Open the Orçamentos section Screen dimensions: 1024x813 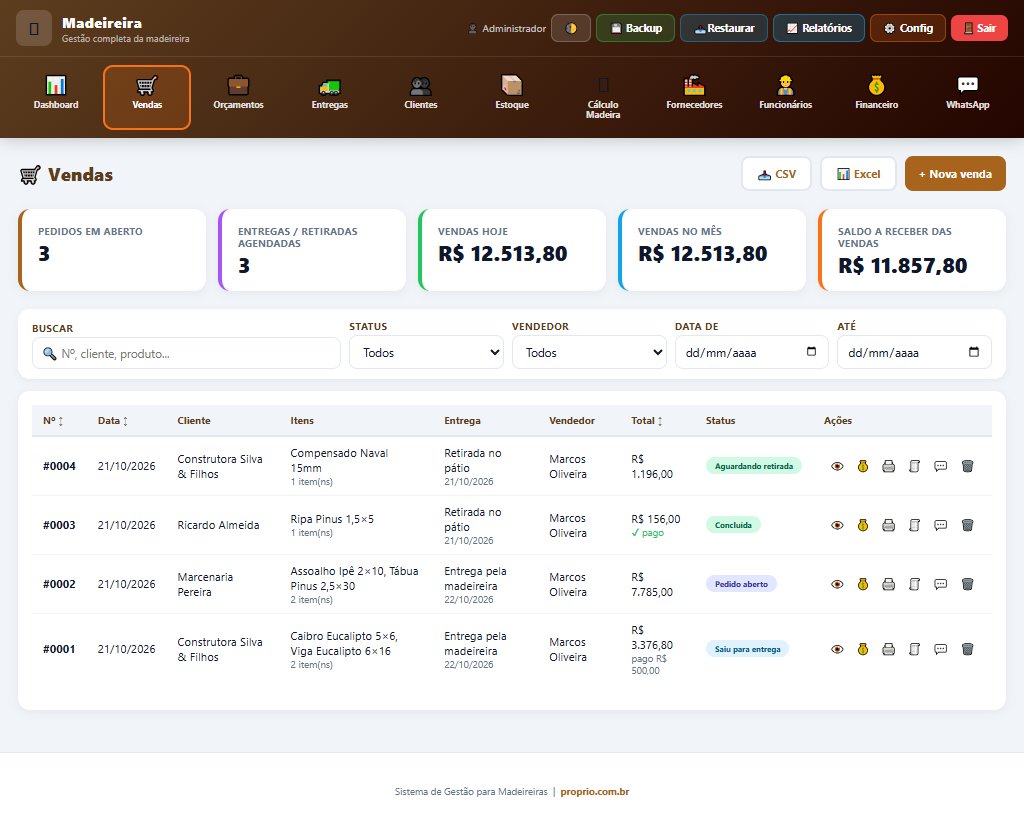(x=238, y=97)
